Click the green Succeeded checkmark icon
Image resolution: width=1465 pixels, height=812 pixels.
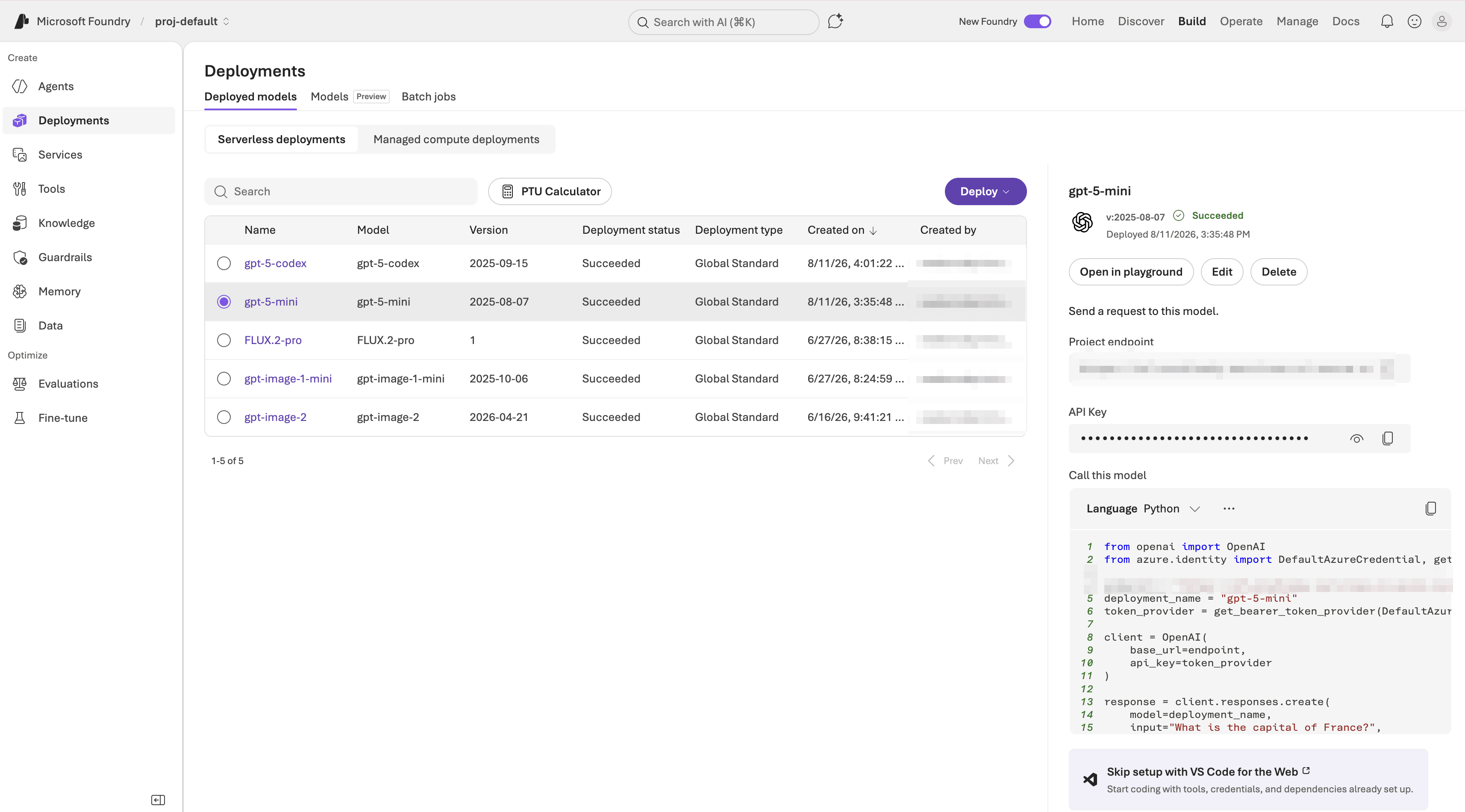[x=1179, y=215]
